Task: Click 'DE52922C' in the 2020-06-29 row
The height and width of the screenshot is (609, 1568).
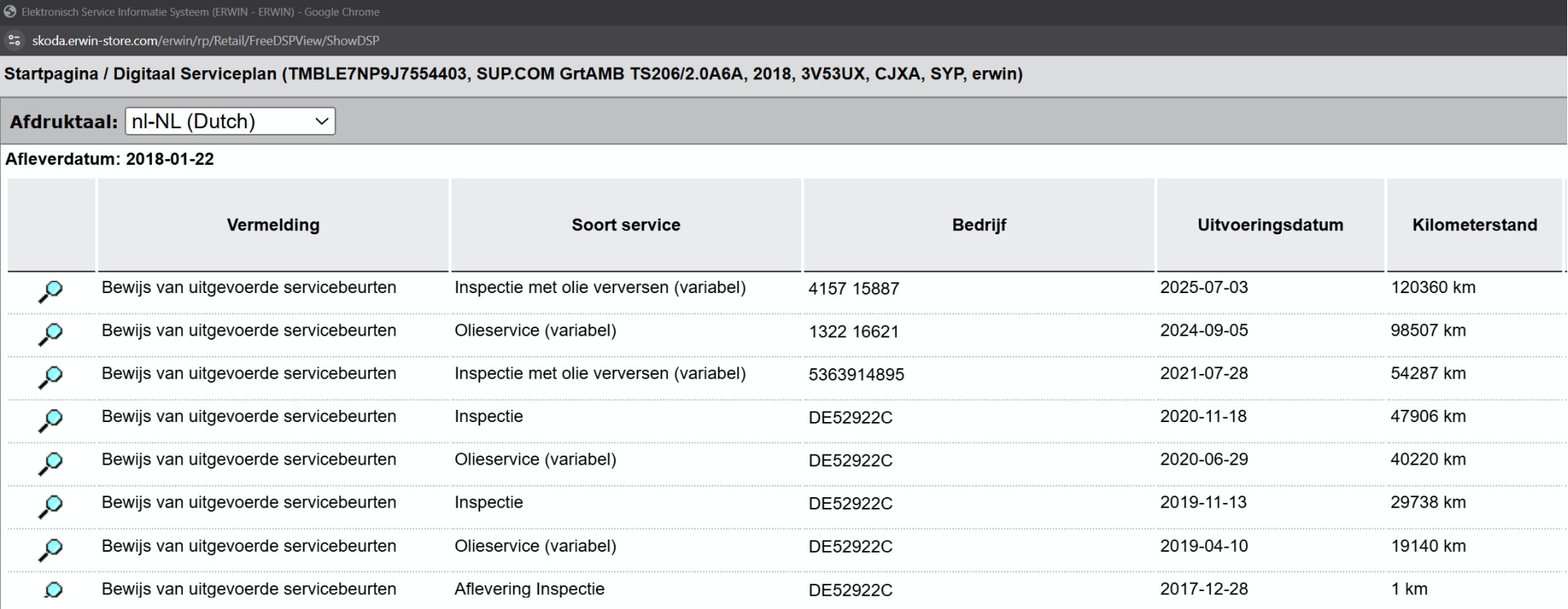Action: [850, 460]
